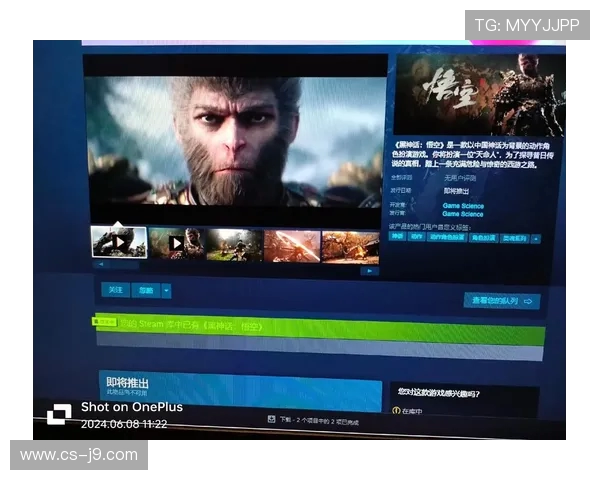Select the fifth tag before plus button

(x=515, y=238)
